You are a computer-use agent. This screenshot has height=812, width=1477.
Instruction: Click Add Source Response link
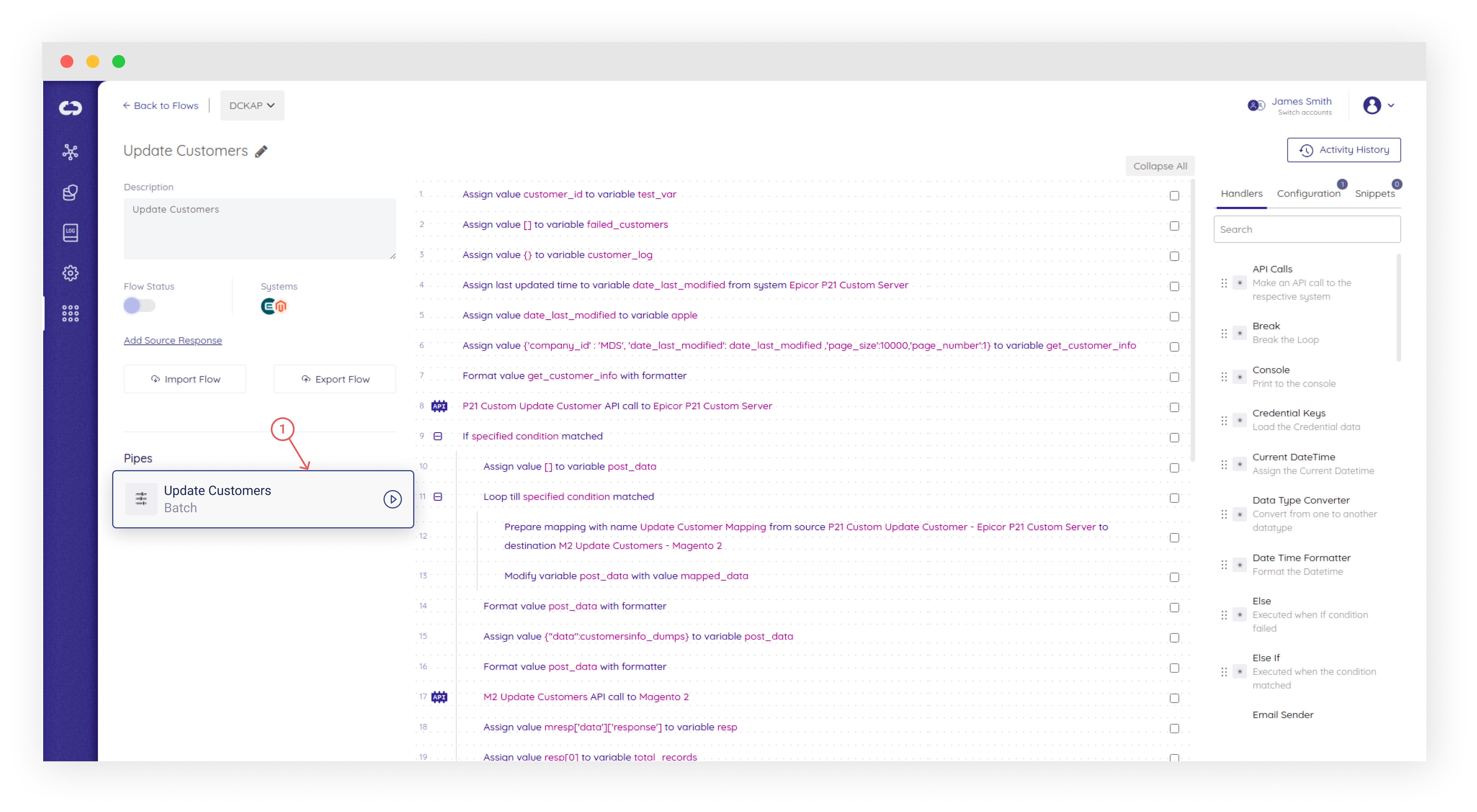(x=173, y=340)
